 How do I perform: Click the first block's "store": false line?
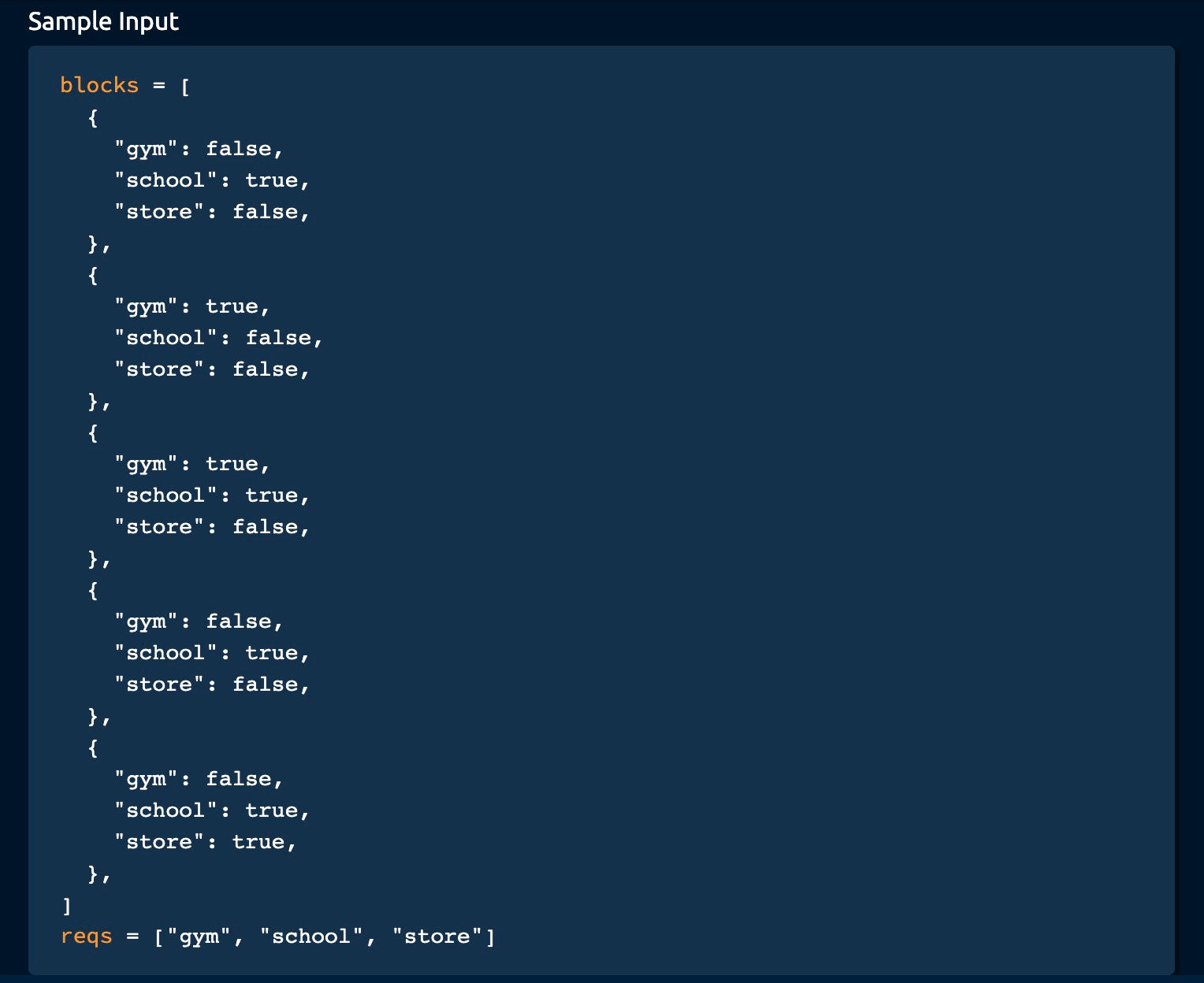click(x=212, y=212)
